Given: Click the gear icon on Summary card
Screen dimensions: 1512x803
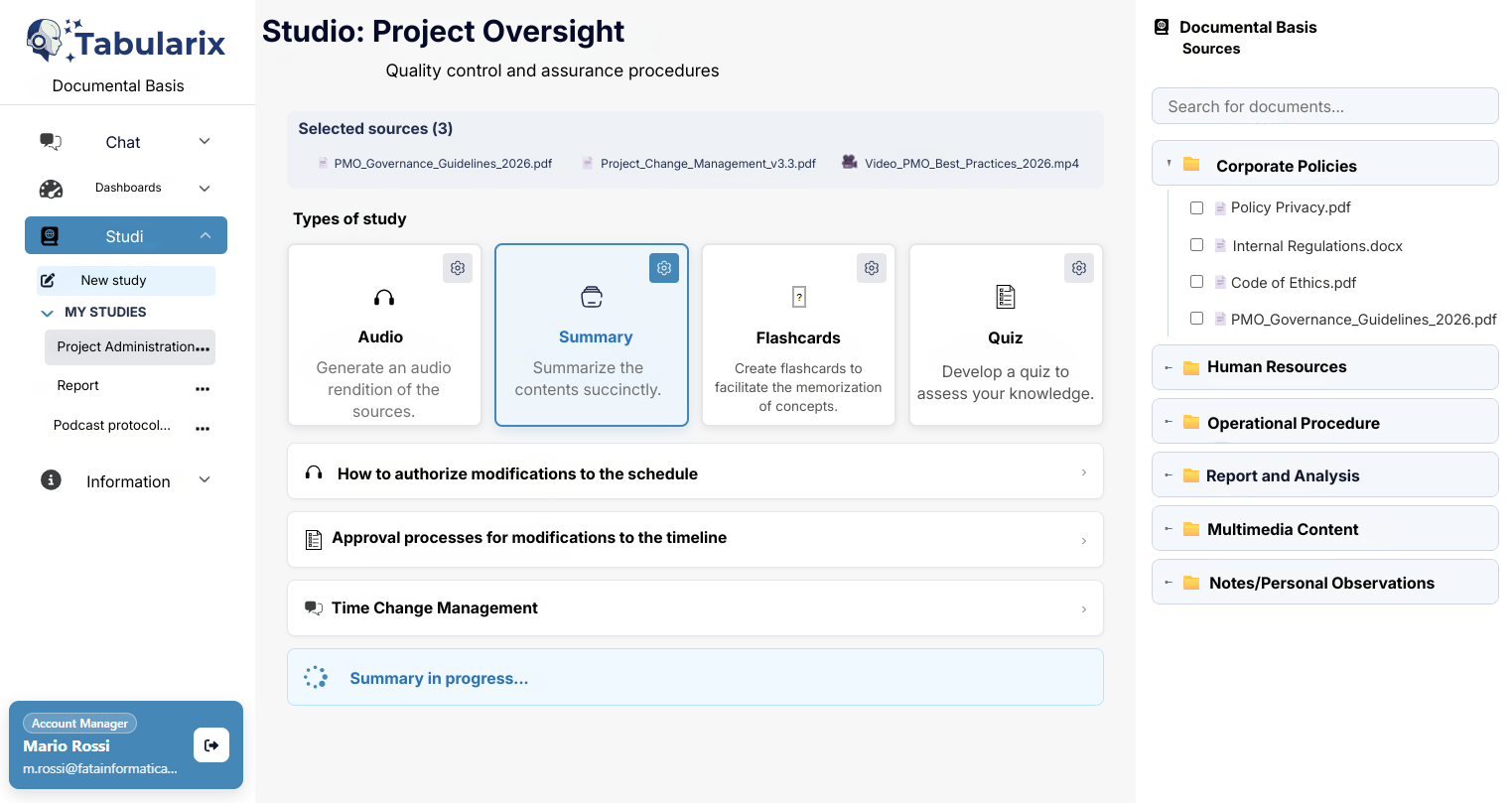Looking at the screenshot, I should [664, 268].
